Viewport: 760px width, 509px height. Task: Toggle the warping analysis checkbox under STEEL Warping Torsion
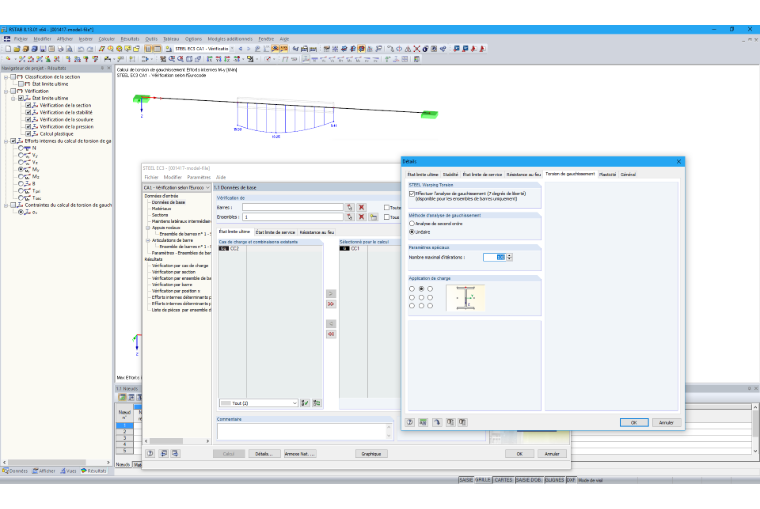412,193
